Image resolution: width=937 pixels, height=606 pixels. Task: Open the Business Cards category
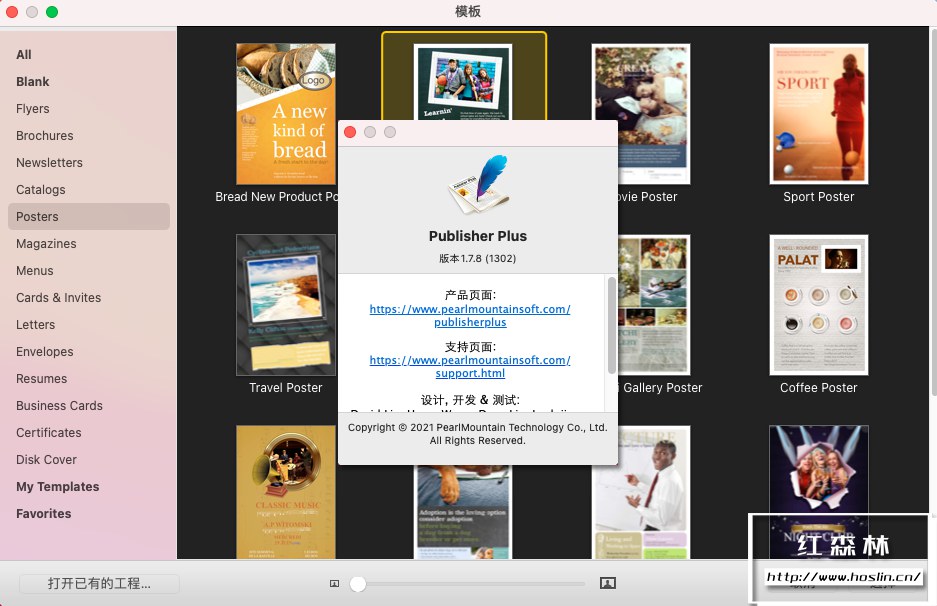pyautogui.click(x=59, y=406)
